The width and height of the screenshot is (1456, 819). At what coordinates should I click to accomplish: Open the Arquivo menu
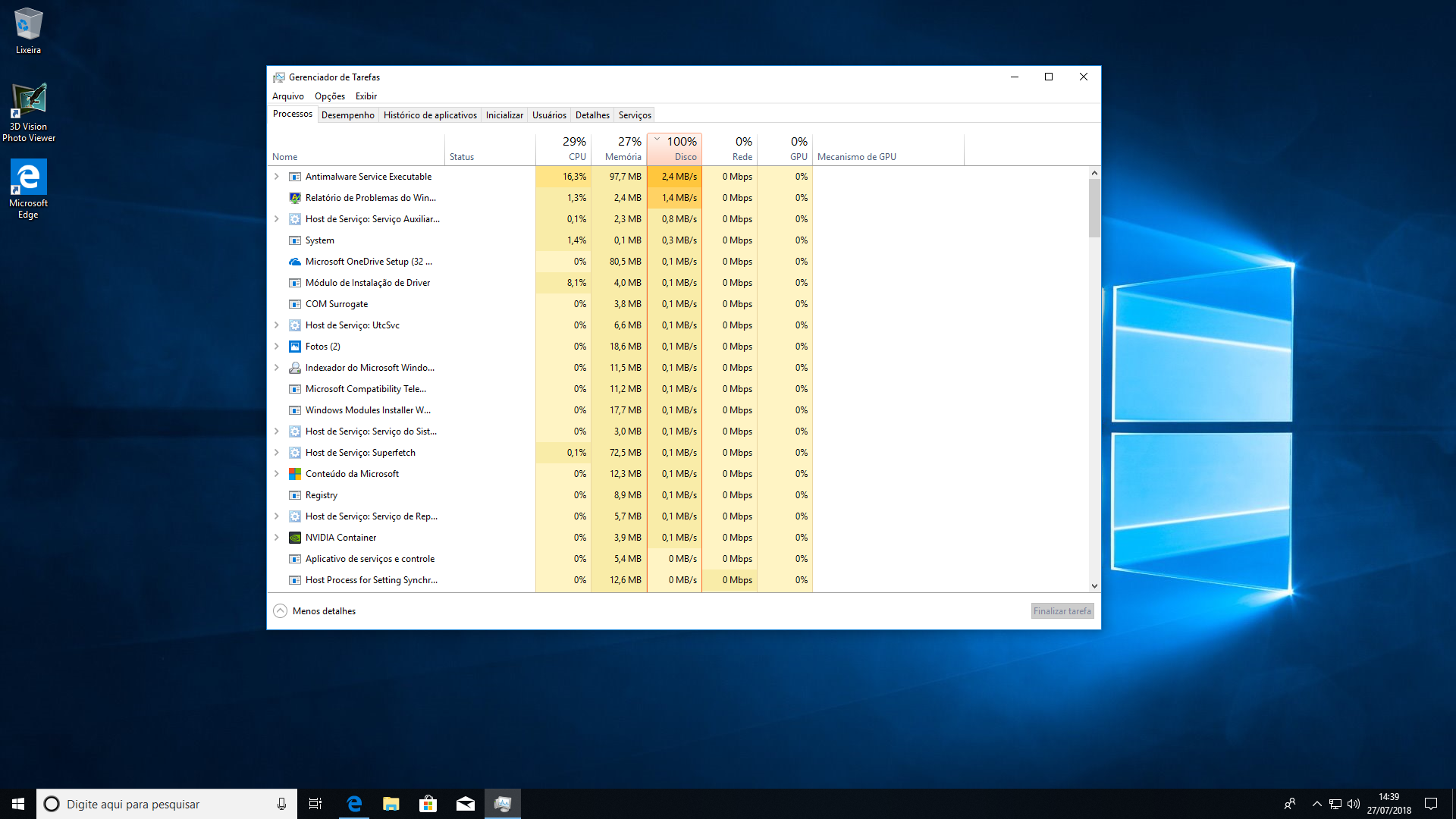click(x=288, y=96)
